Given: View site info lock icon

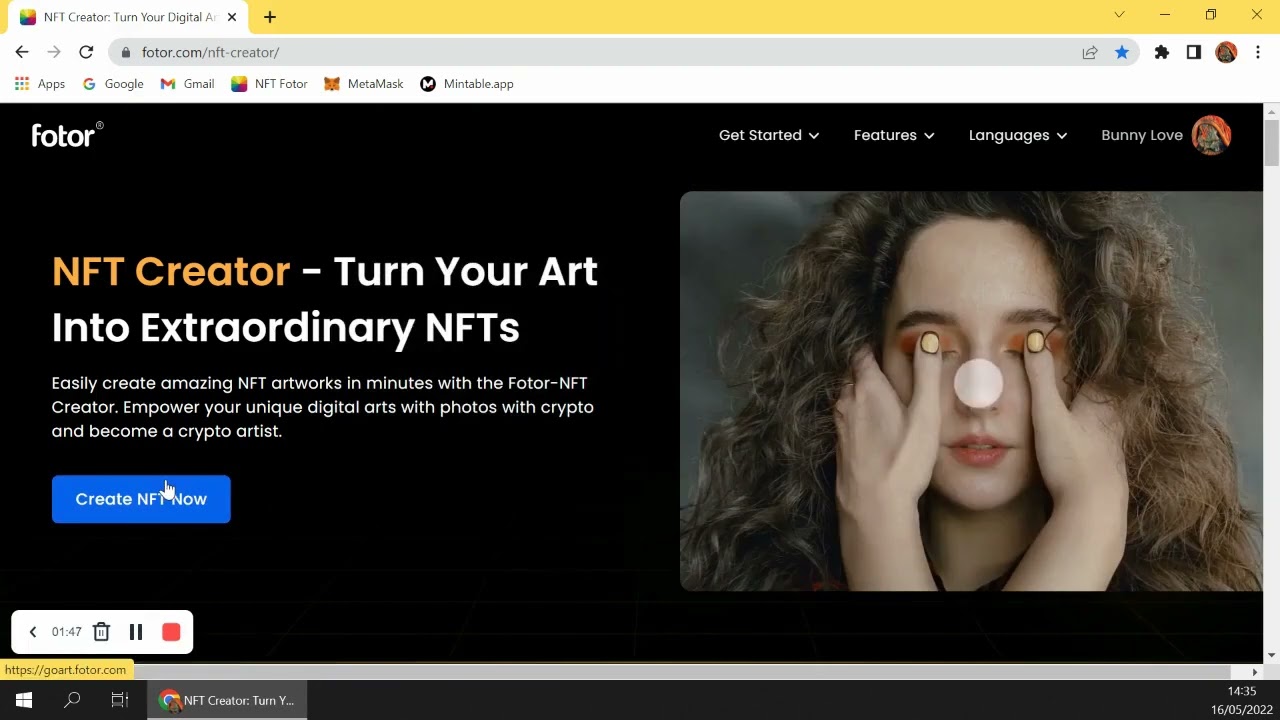Looking at the screenshot, I should (125, 52).
